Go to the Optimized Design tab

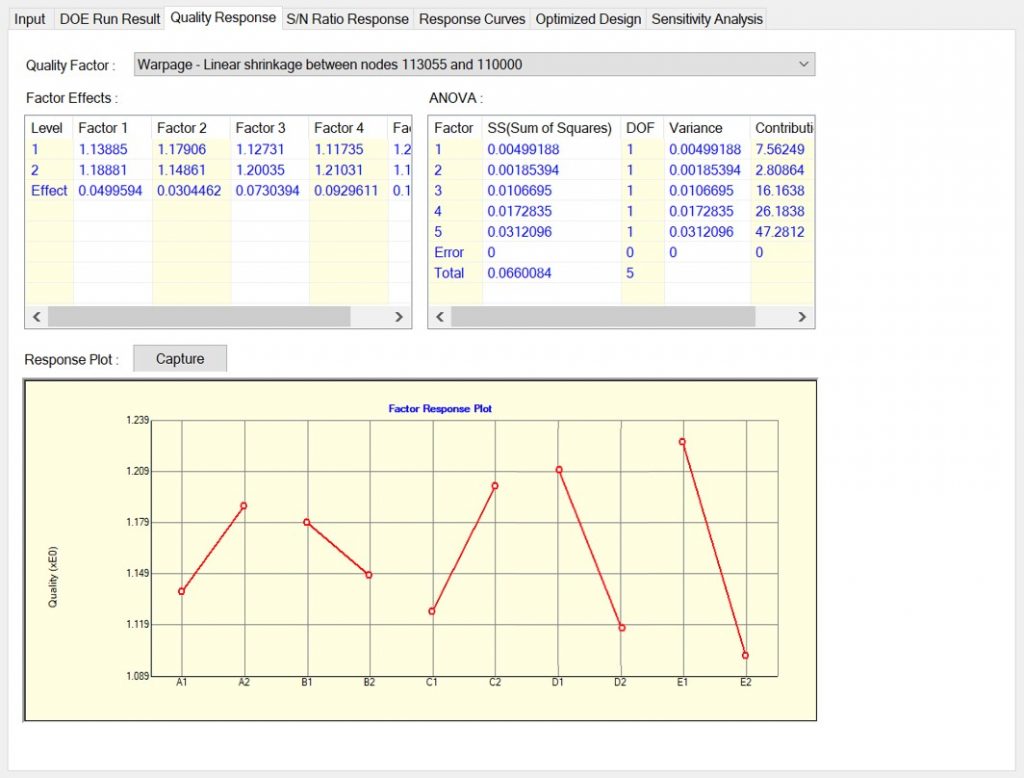(x=588, y=19)
